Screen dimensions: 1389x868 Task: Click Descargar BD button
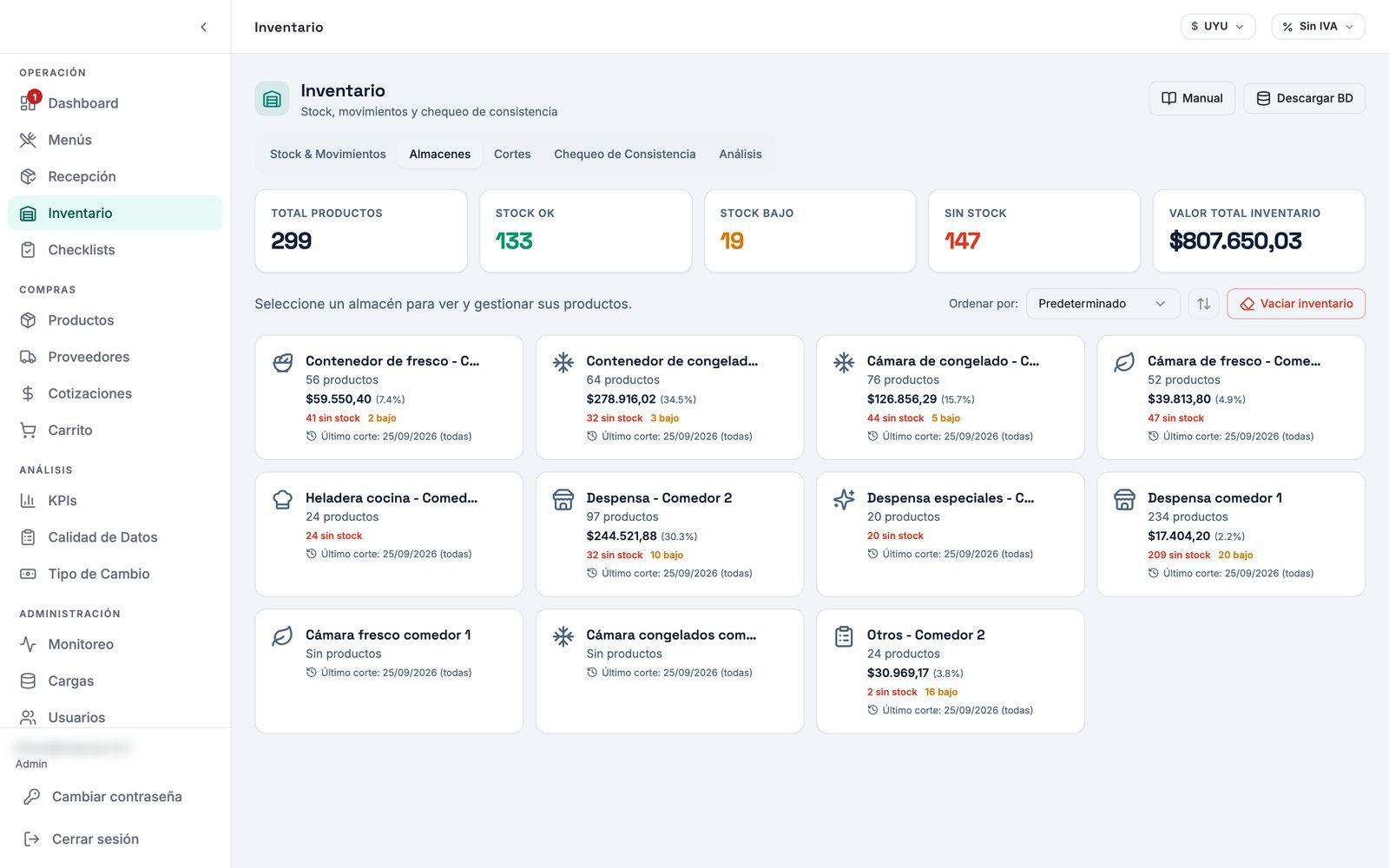1304,98
